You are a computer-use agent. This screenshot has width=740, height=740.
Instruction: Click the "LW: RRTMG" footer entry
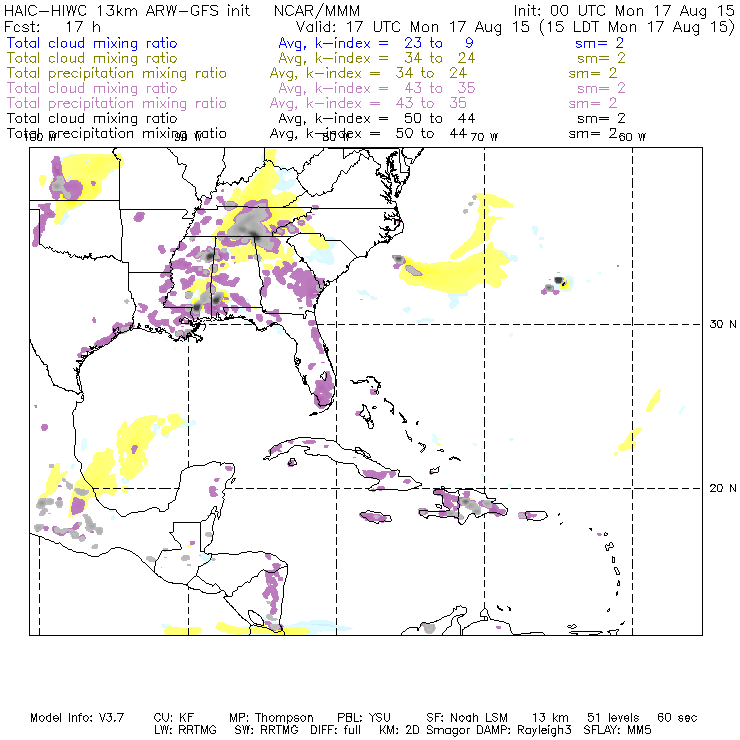185,730
